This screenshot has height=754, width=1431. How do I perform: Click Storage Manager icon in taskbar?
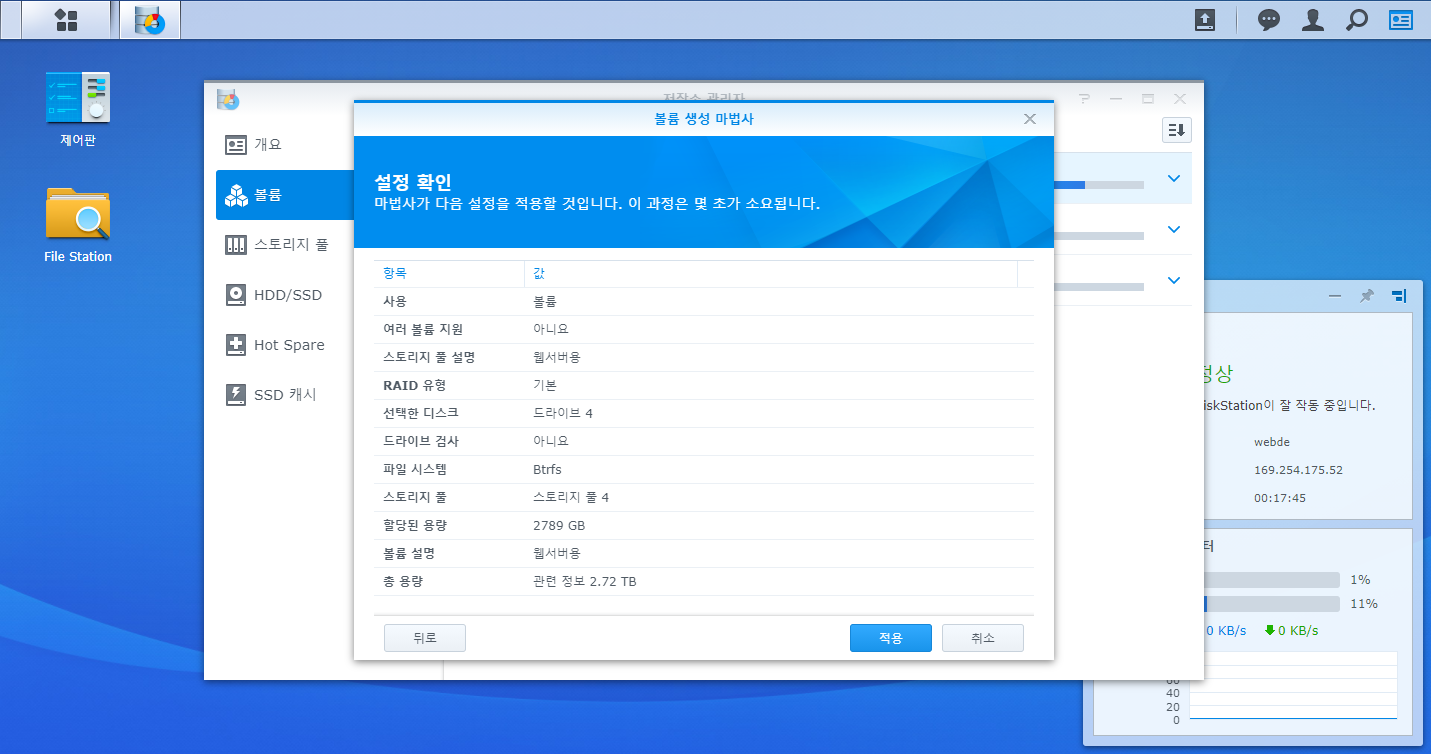click(x=150, y=19)
